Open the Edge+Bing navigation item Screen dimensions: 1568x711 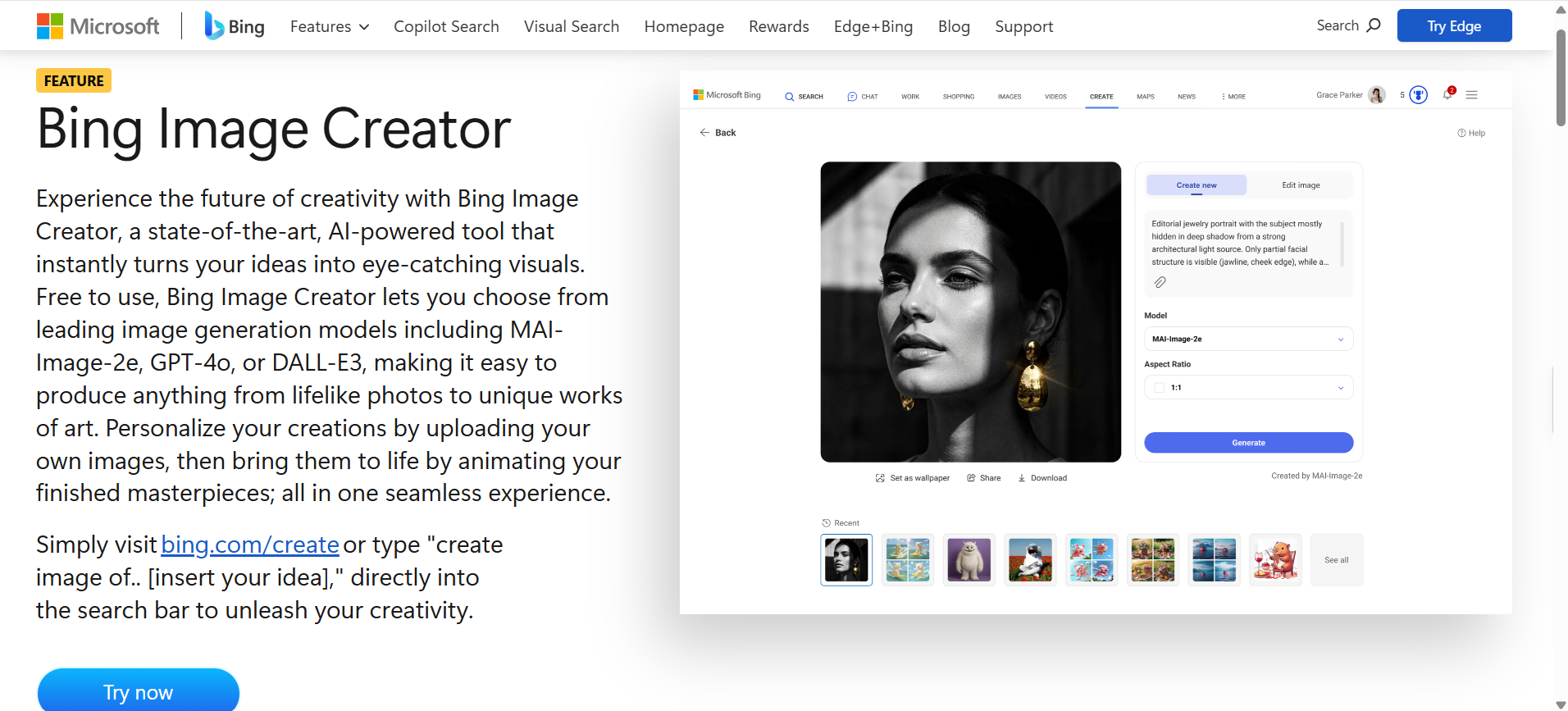pyautogui.click(x=873, y=26)
